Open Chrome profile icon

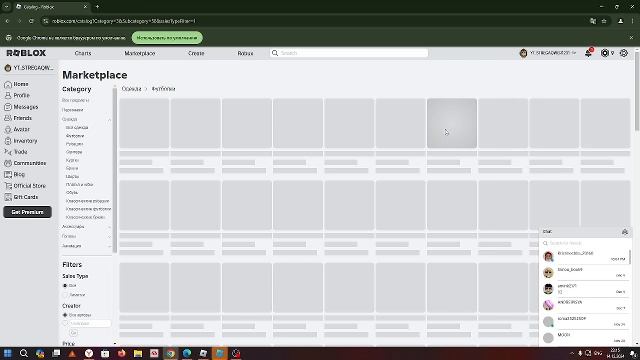coord(620,21)
